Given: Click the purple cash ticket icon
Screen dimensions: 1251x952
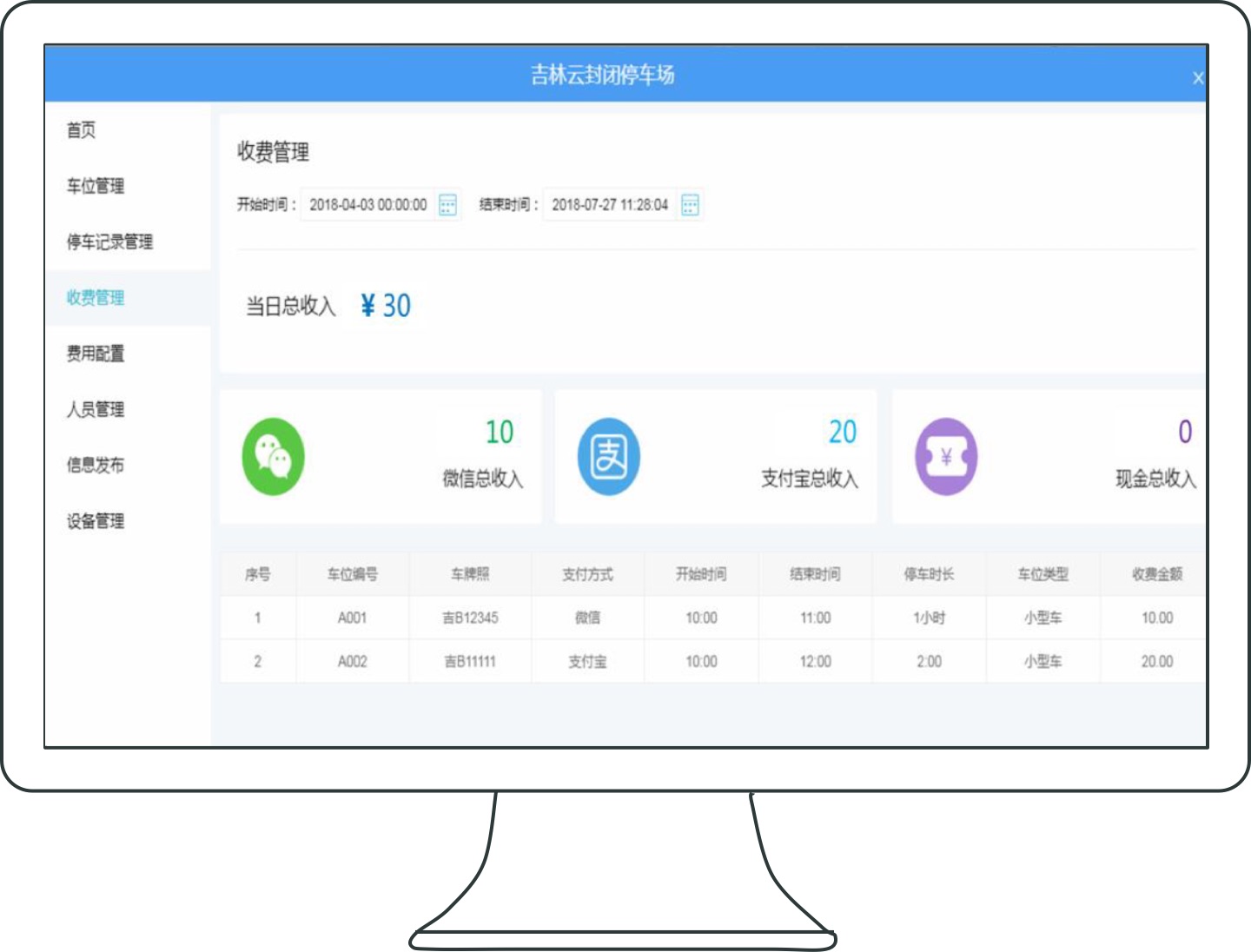Looking at the screenshot, I should [x=946, y=457].
